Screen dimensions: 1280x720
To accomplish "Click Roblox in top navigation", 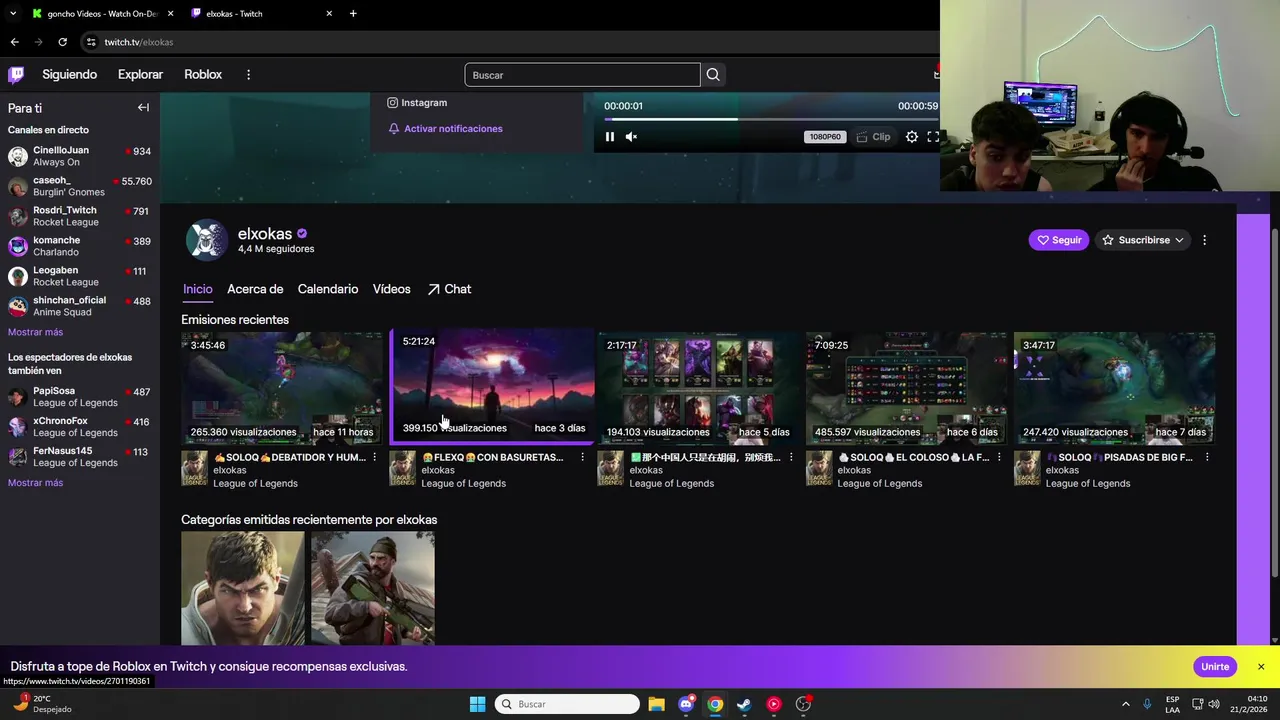I will (x=203, y=75).
